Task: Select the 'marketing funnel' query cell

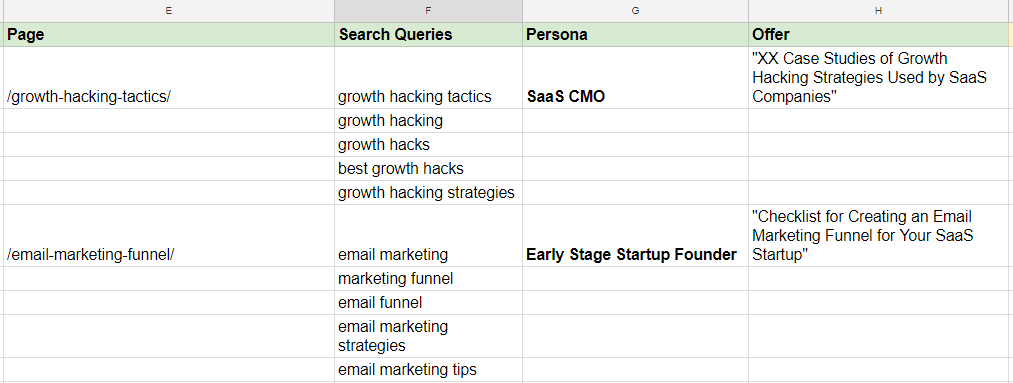Action: [428, 278]
